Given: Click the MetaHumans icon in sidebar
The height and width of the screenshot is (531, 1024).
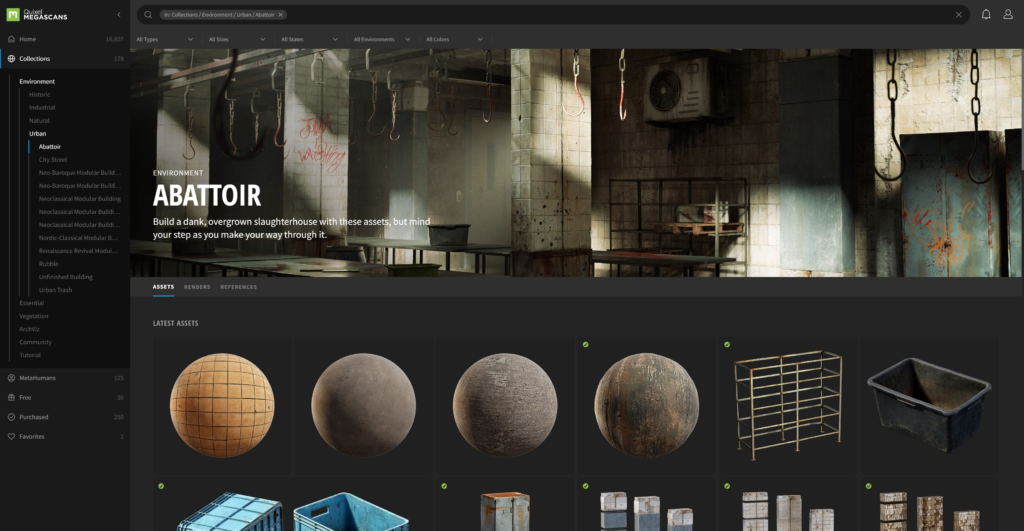Looking at the screenshot, I should pos(11,378).
